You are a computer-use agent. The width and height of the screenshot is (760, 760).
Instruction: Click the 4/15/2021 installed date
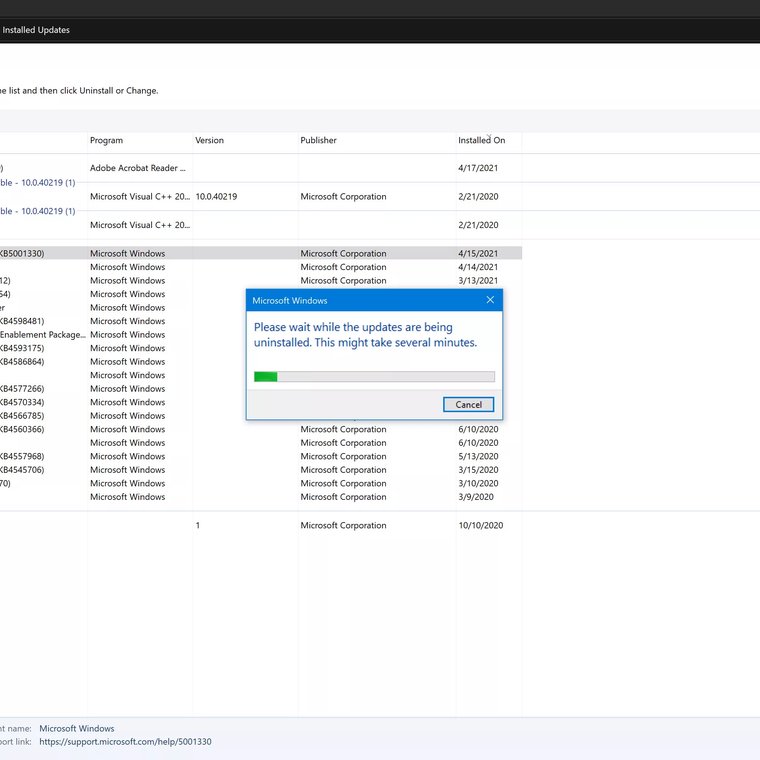(478, 253)
